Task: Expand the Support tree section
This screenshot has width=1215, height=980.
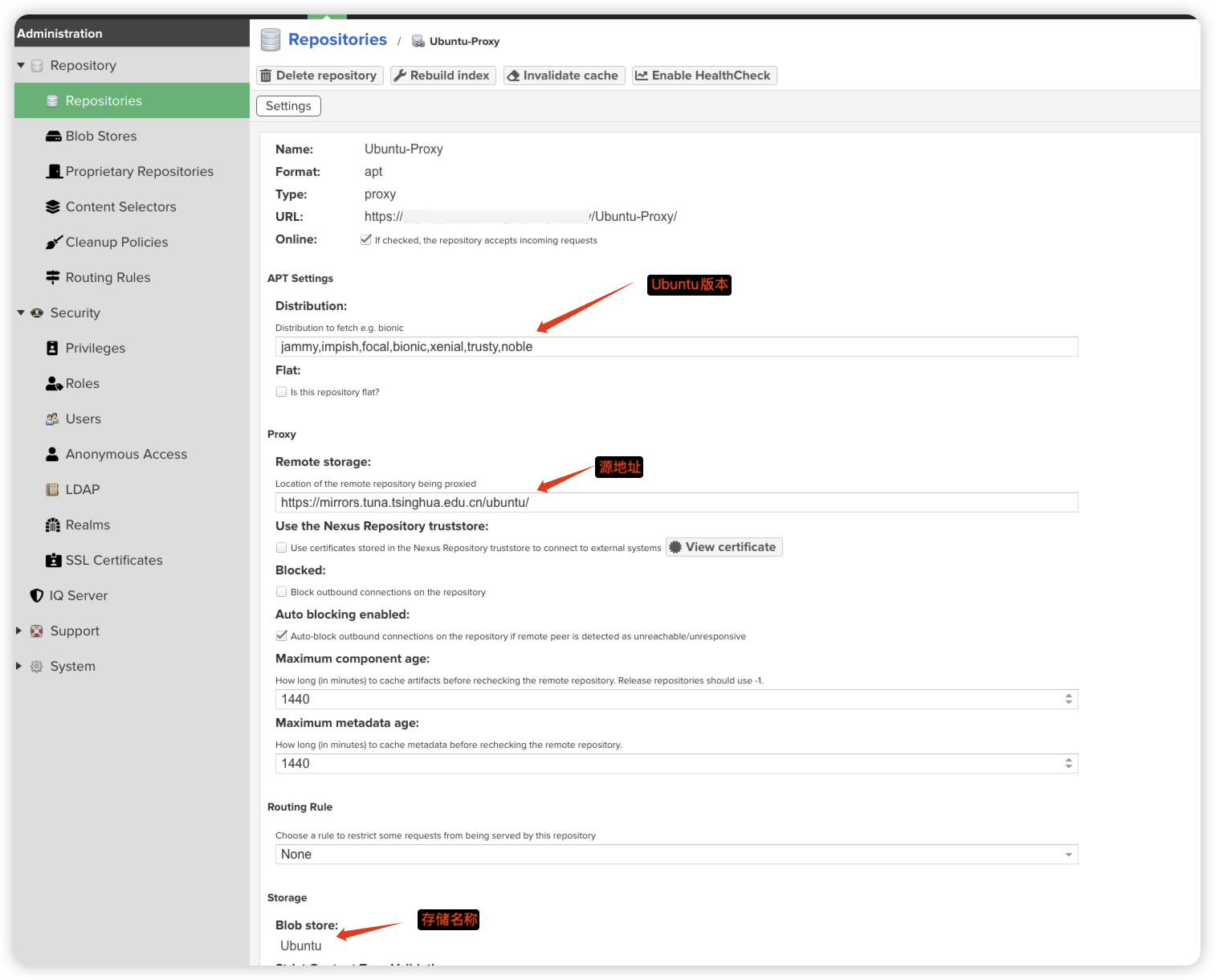Action: pos(19,631)
